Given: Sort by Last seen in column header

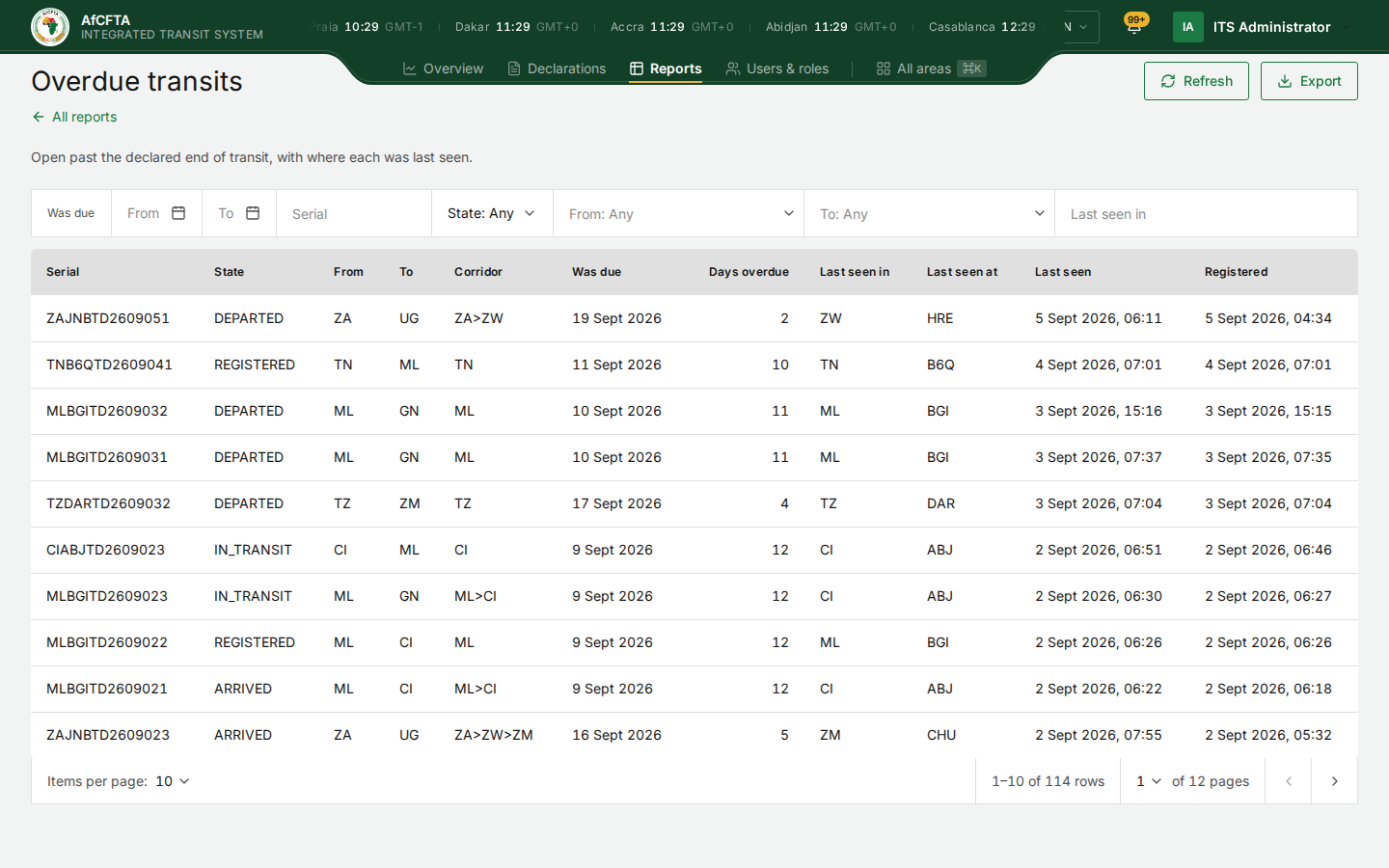Looking at the screenshot, I should [x=855, y=272].
